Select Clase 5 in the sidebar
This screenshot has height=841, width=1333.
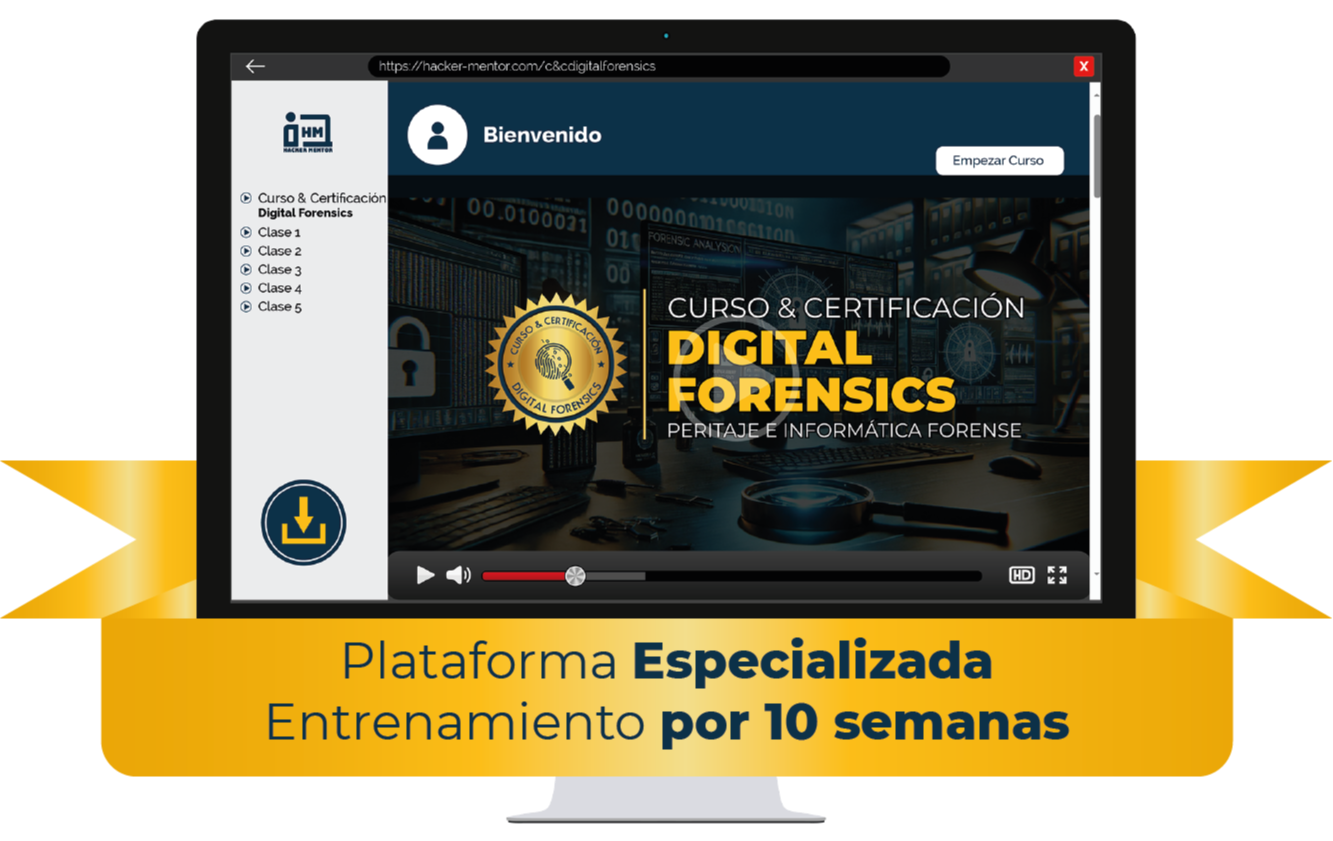point(271,307)
